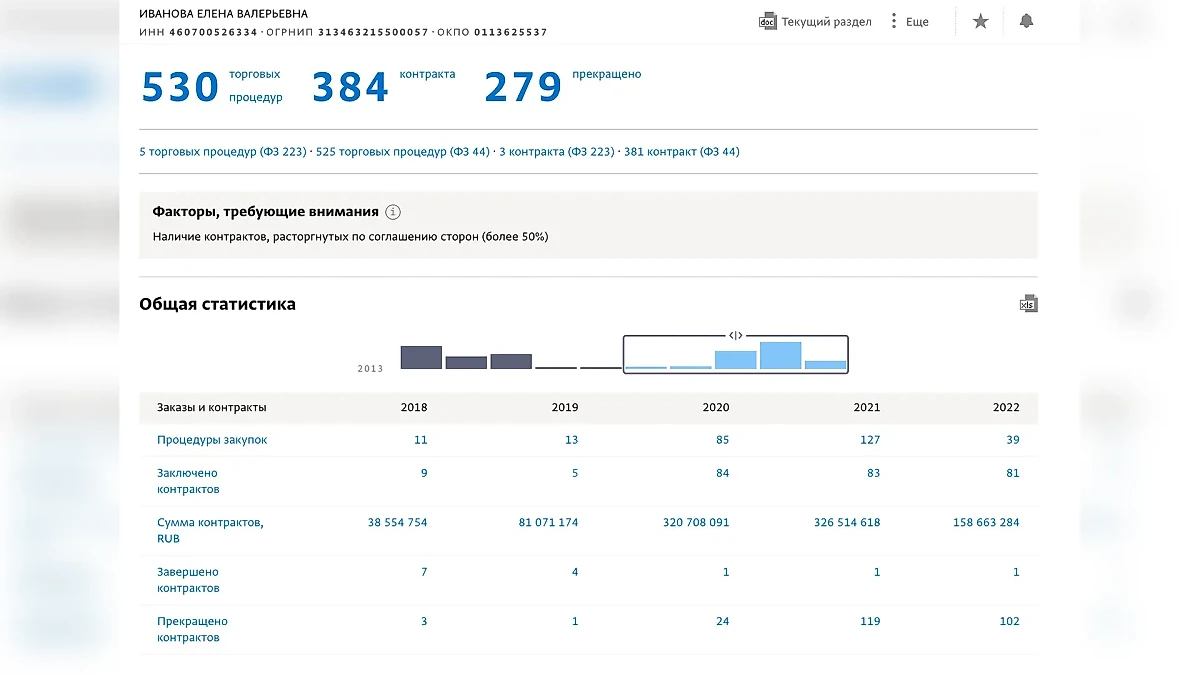Open 525 торговых процедур (ФЗ 44) link
The height and width of the screenshot is (675, 1200).
pos(402,152)
